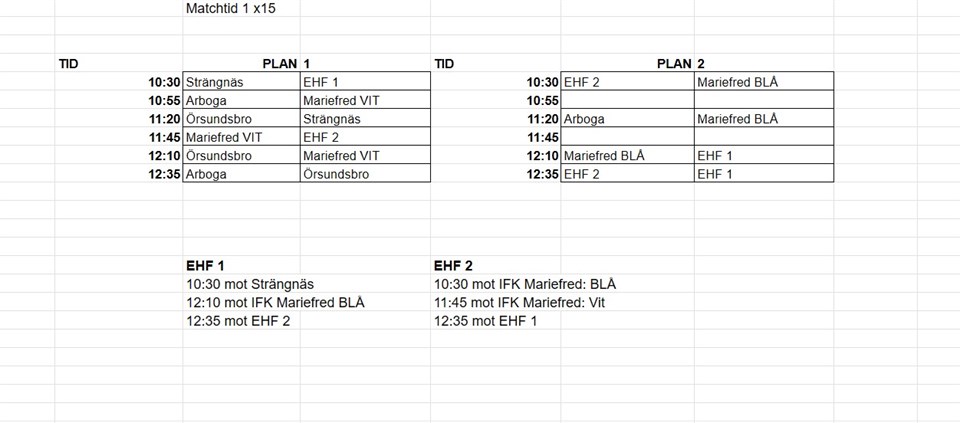Viewport: 960px width, 423px height.
Task: Select the bold EHF 2 summary heading
Action: tap(453, 266)
